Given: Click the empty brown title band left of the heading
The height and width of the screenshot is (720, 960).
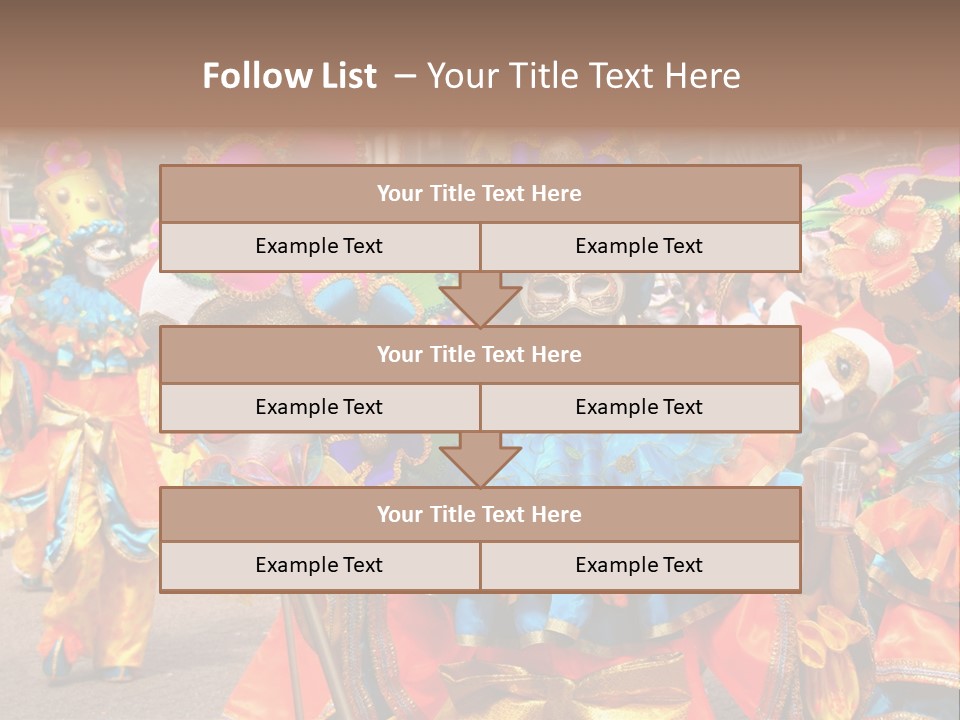Looking at the screenshot, I should [x=90, y=76].
